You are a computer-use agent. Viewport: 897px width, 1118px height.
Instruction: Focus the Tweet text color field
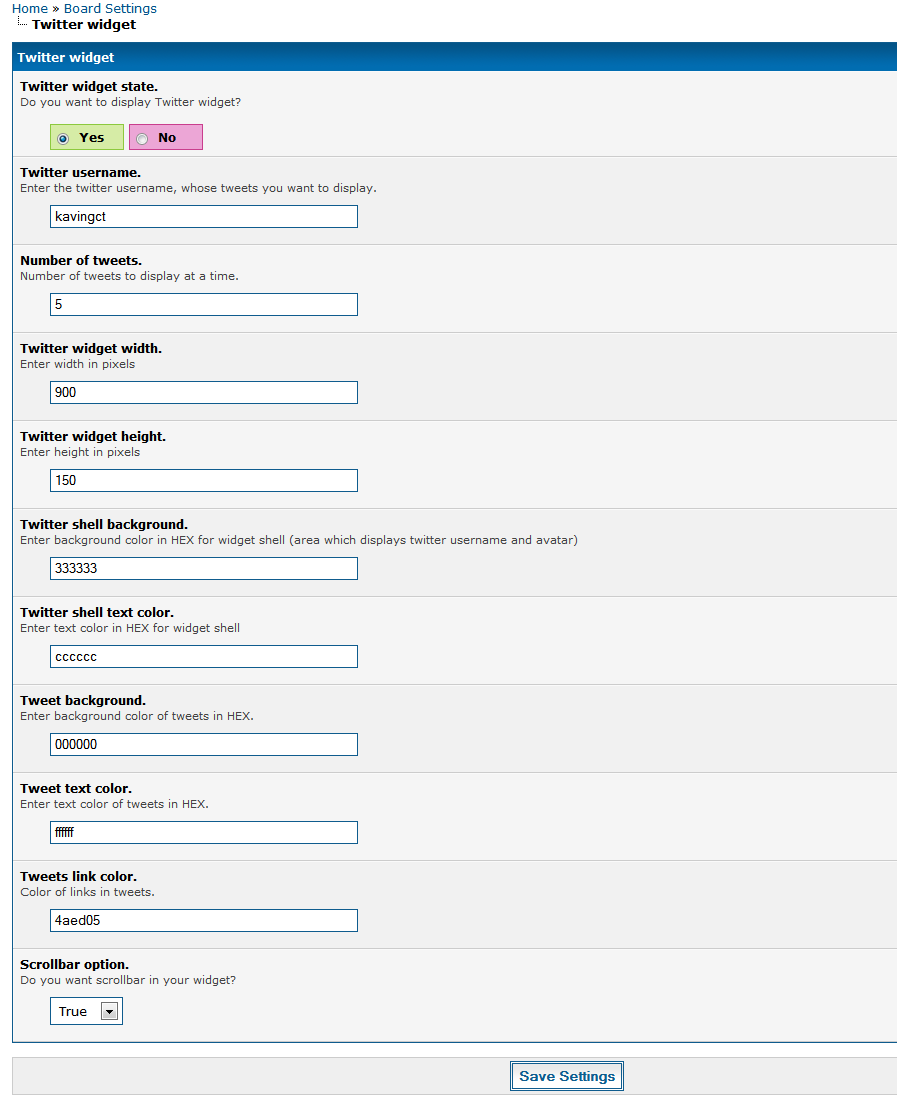tap(204, 832)
